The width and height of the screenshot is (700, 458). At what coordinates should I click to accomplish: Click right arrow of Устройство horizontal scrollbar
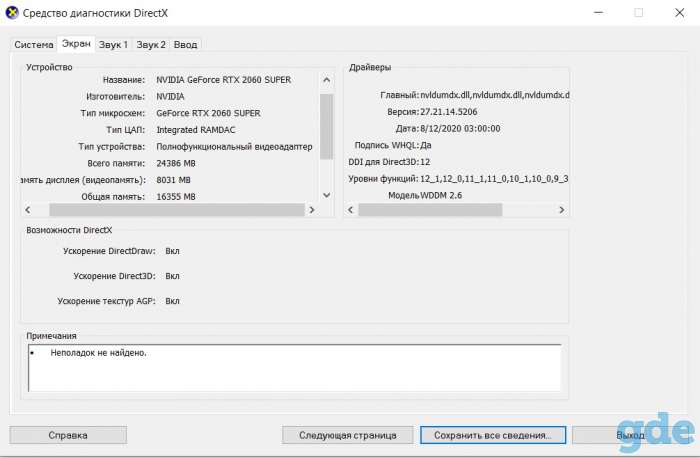point(312,209)
